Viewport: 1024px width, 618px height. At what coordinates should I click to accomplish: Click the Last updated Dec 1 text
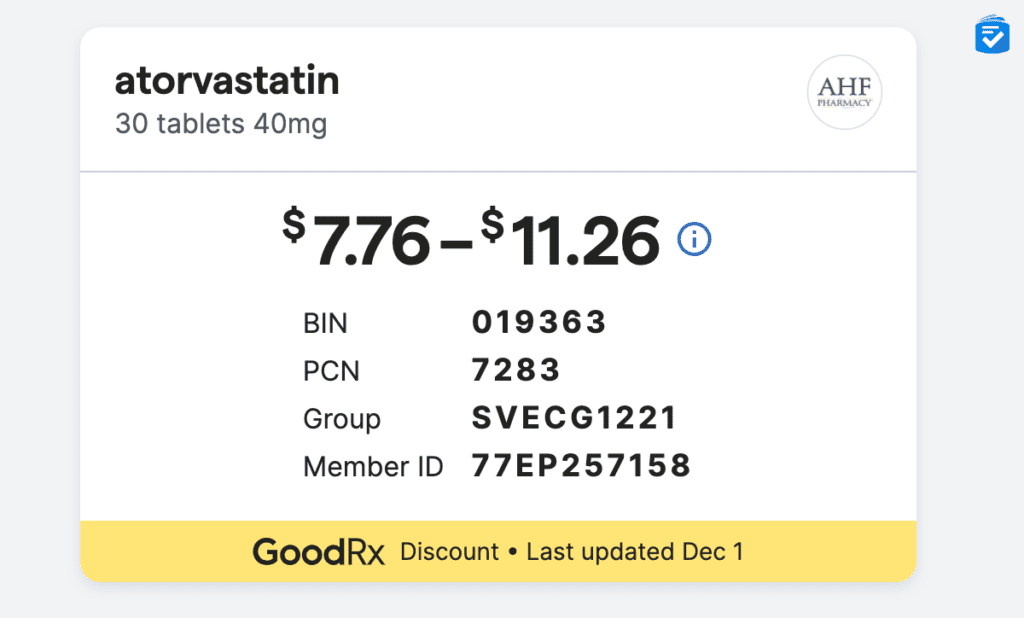(635, 552)
